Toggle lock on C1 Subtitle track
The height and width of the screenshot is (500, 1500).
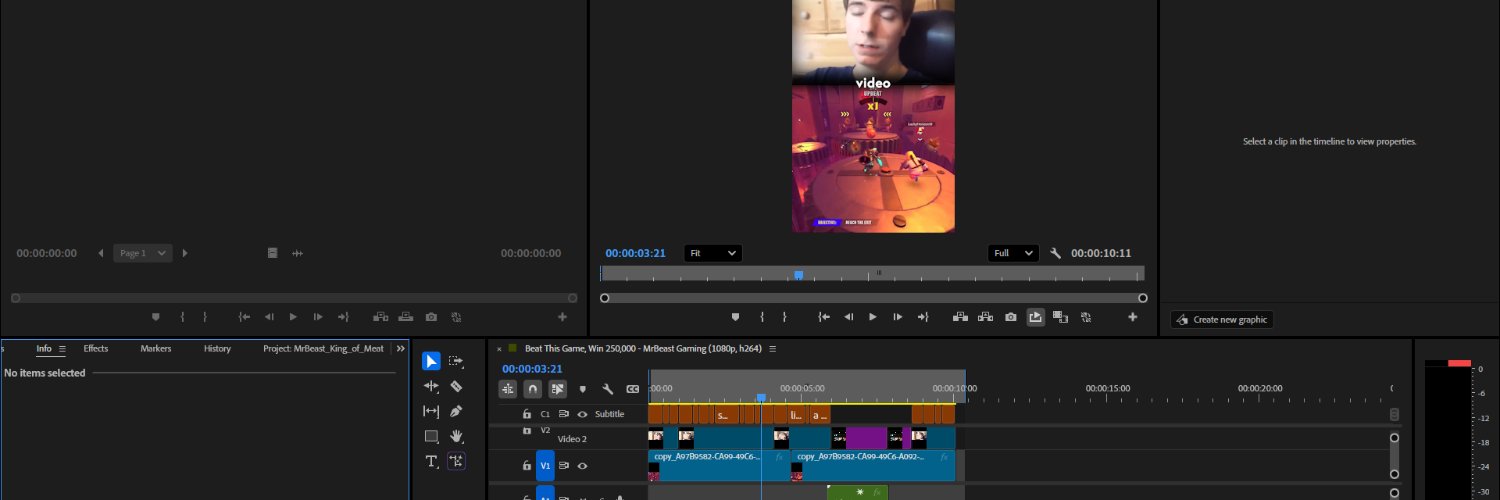[x=527, y=414]
